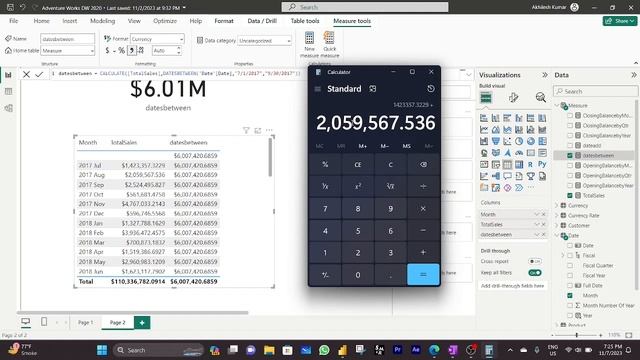
Task: Choose the R script visual icon
Action: (x=530, y=164)
